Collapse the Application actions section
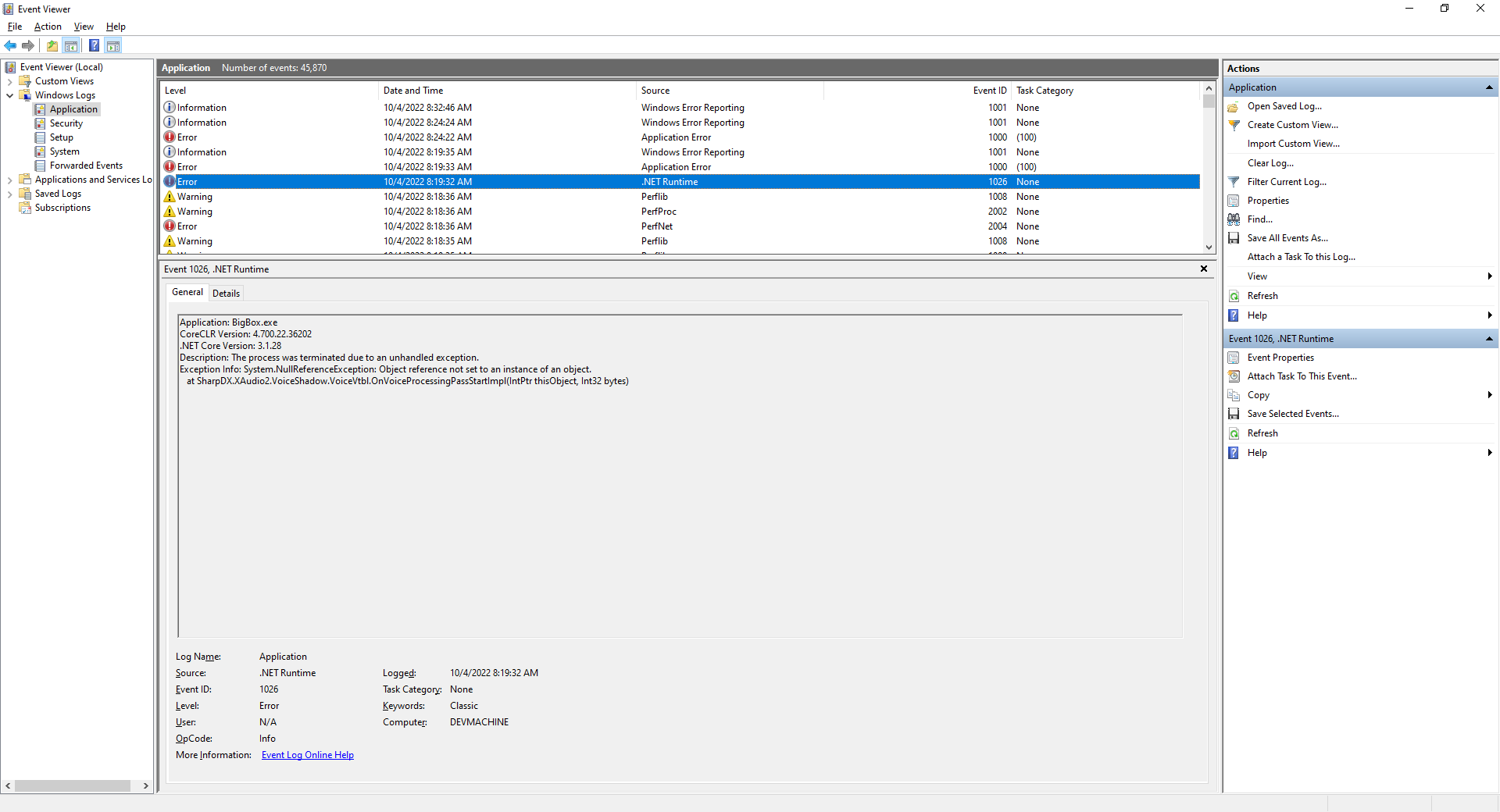 (x=1489, y=87)
